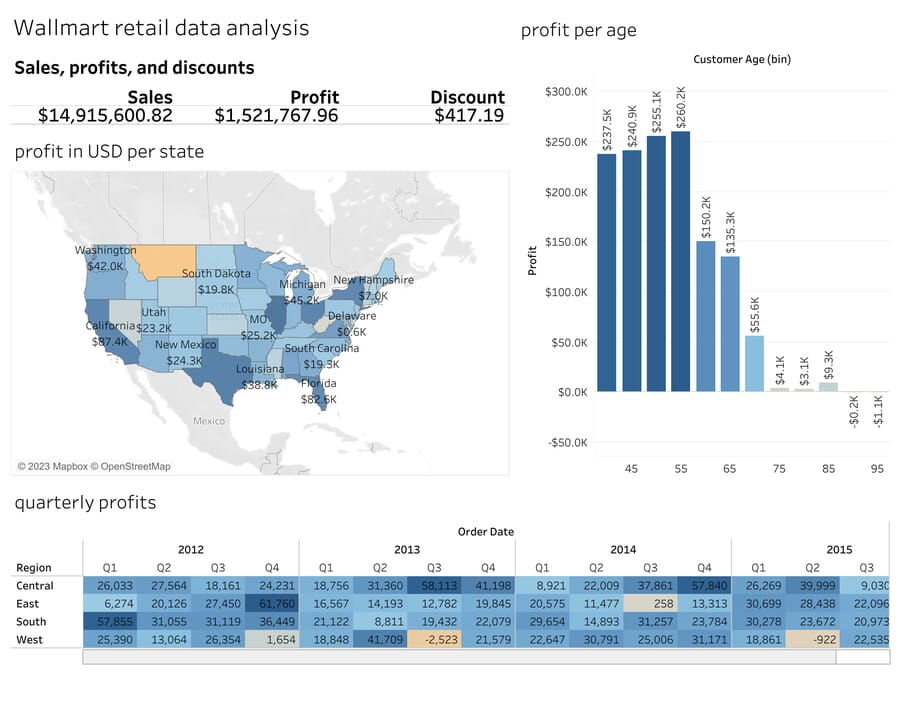
Task: Select Florida $82.6K on the map
Action: coord(319,391)
